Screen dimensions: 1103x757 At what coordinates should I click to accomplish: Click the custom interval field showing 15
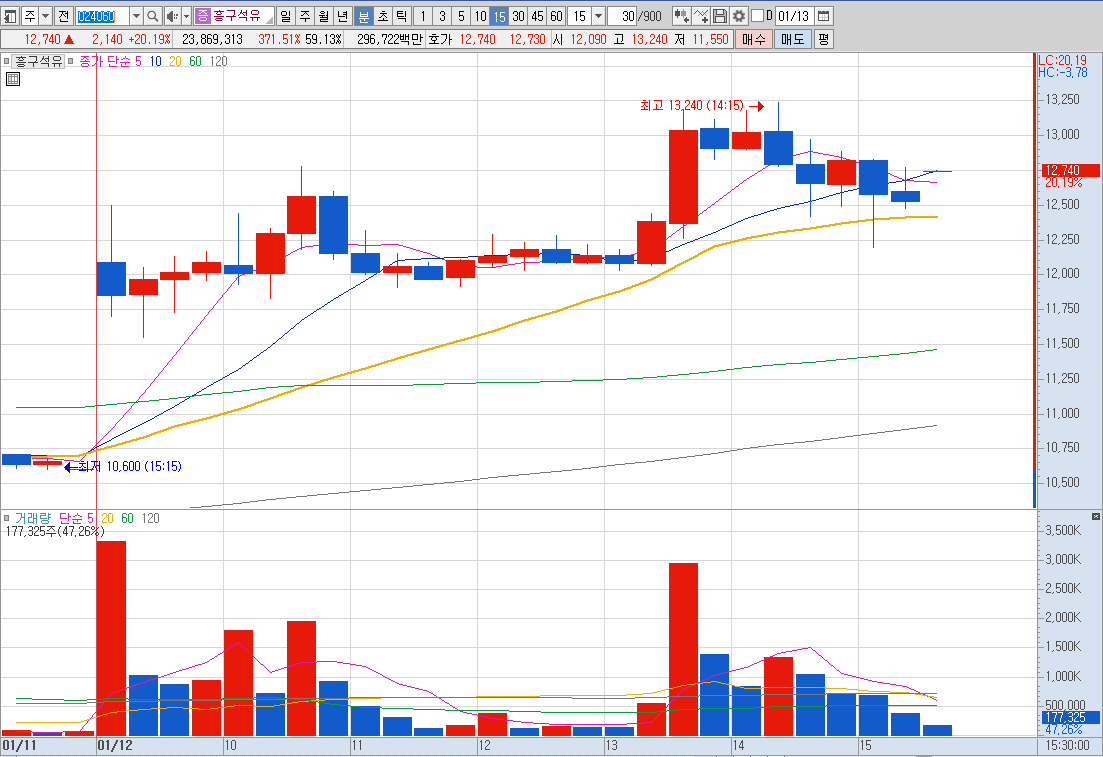click(580, 15)
